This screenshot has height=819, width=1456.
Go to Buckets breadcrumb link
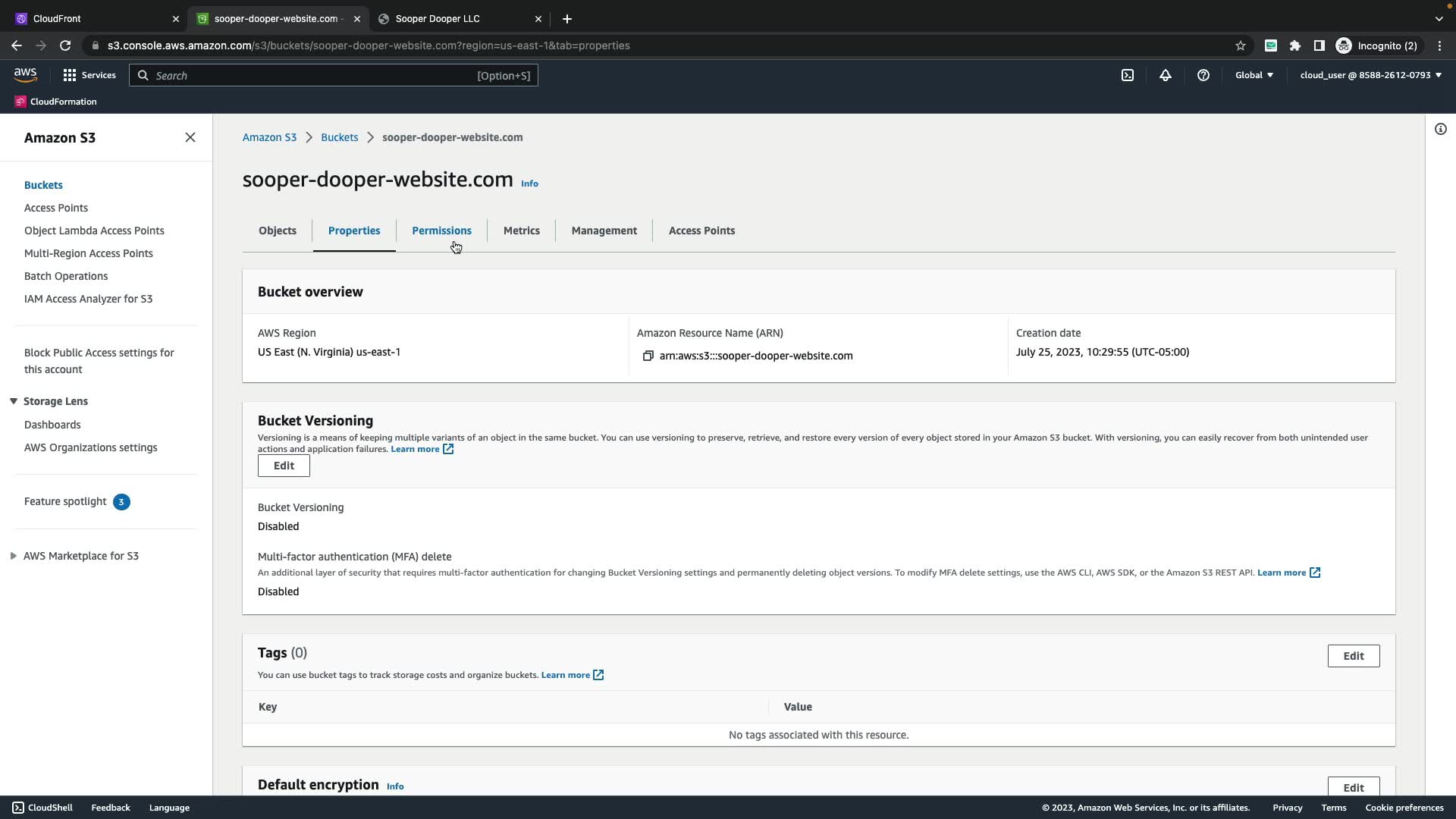(x=339, y=137)
